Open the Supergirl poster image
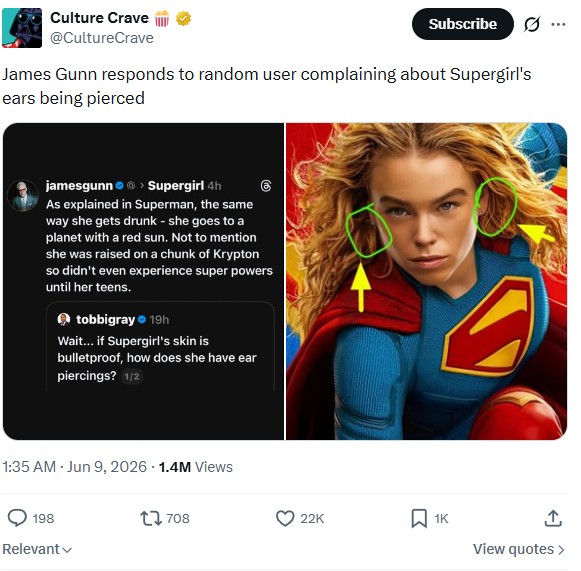The height and width of the screenshot is (571, 581). click(426, 281)
